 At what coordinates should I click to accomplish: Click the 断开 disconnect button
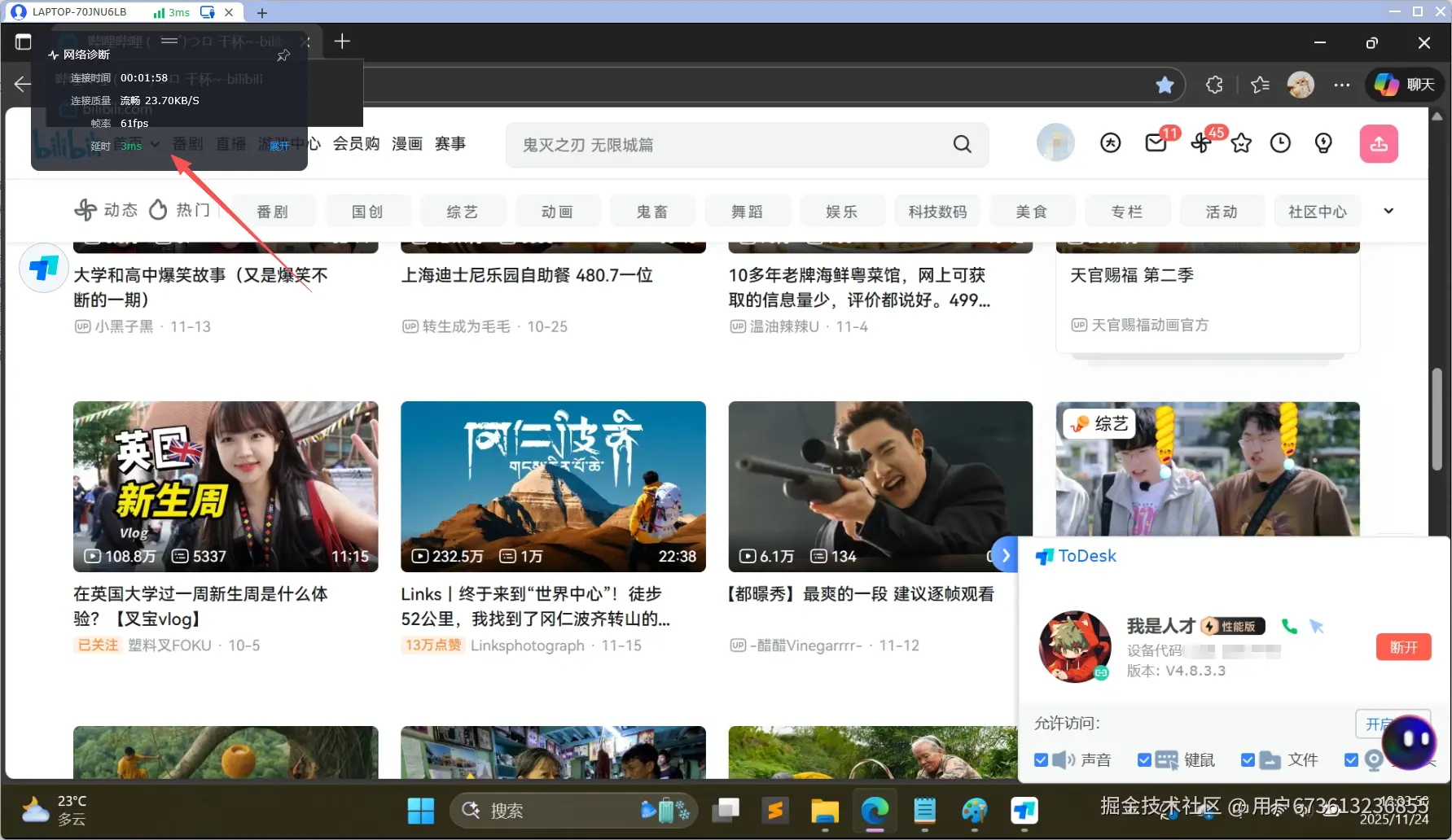[1403, 647]
